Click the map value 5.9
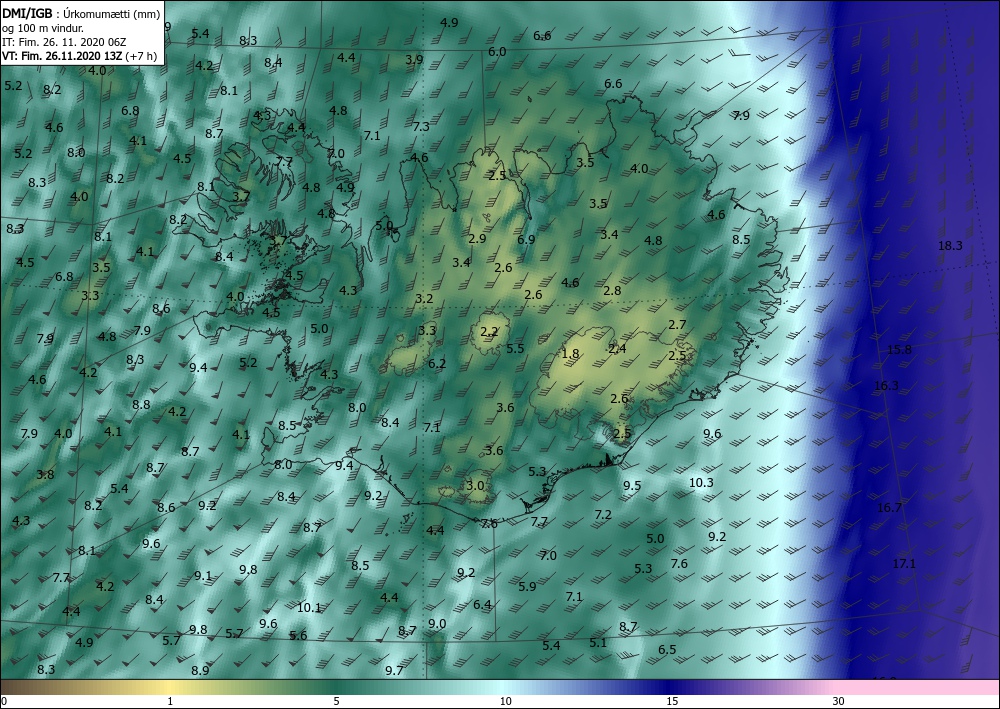 coord(527,587)
